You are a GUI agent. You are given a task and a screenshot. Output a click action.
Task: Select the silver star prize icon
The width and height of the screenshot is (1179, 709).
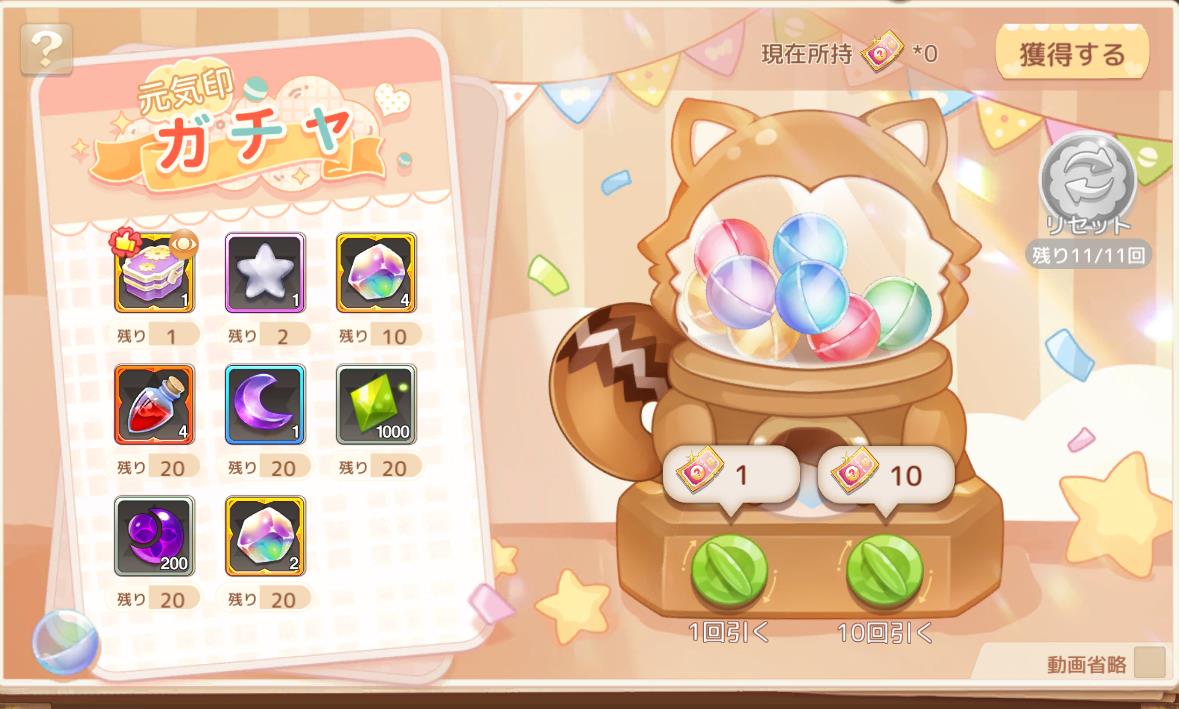[x=265, y=273]
